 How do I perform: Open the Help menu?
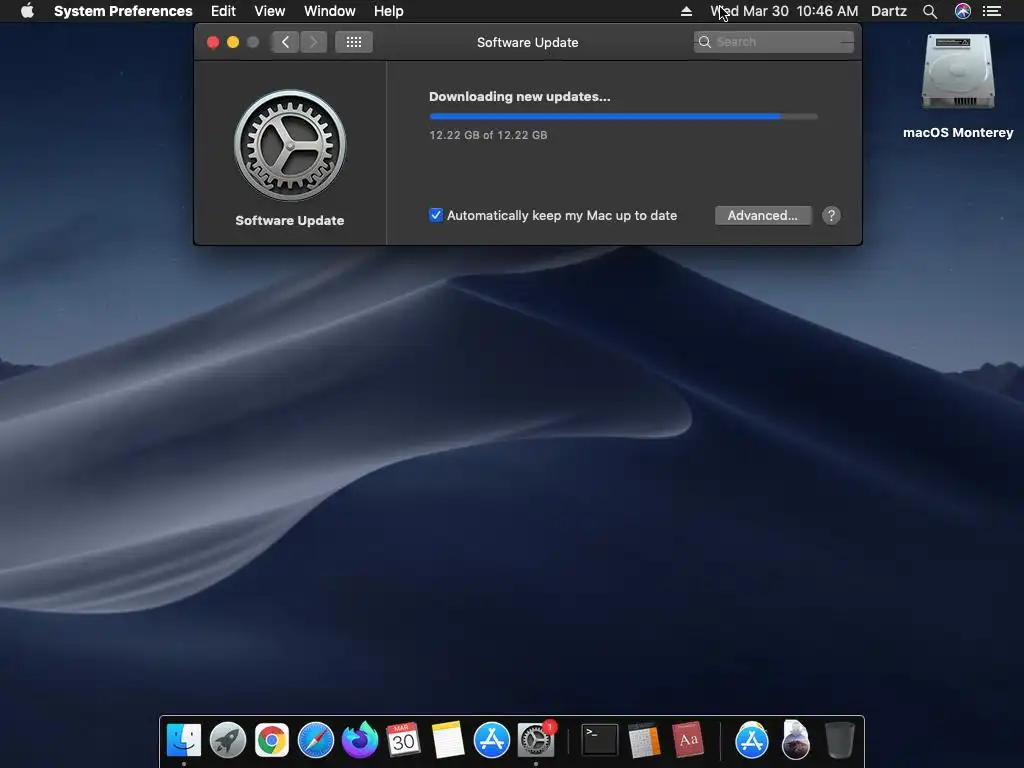coord(389,11)
